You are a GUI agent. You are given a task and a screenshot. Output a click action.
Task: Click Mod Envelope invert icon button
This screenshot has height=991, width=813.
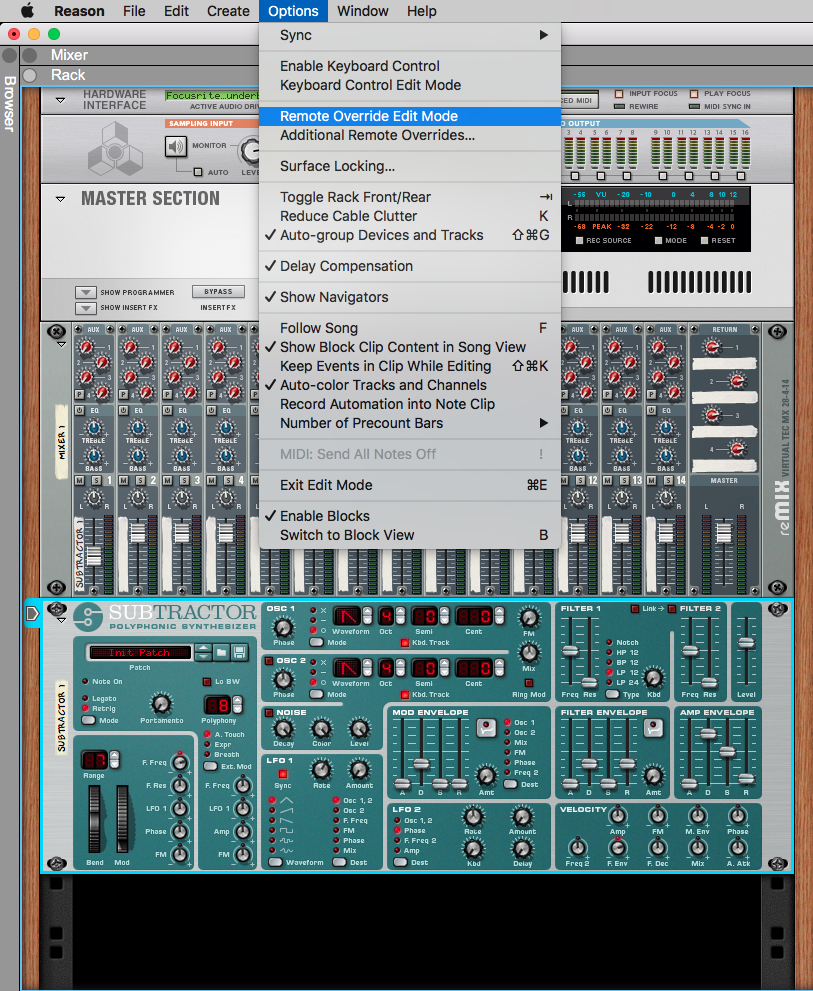tap(486, 728)
